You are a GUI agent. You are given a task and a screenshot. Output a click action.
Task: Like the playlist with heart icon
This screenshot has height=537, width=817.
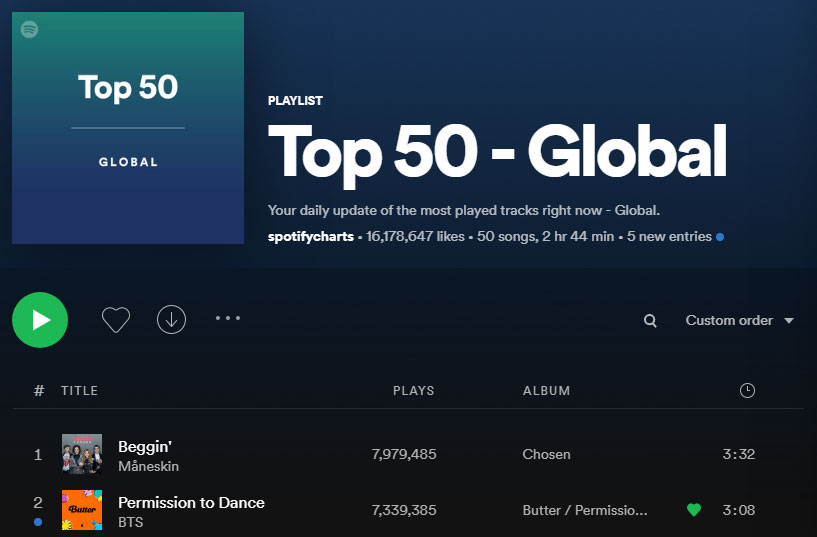[116, 319]
